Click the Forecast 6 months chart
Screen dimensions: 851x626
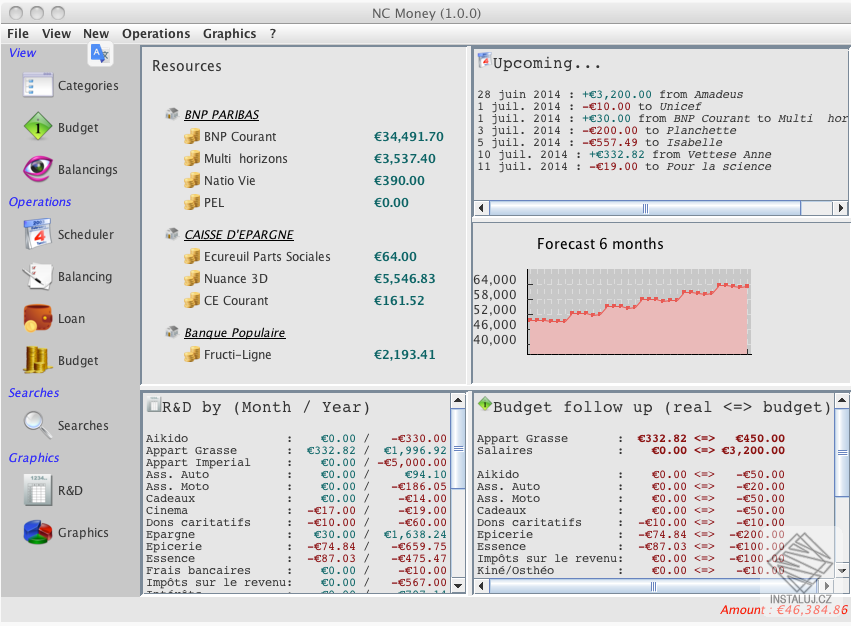(x=639, y=312)
